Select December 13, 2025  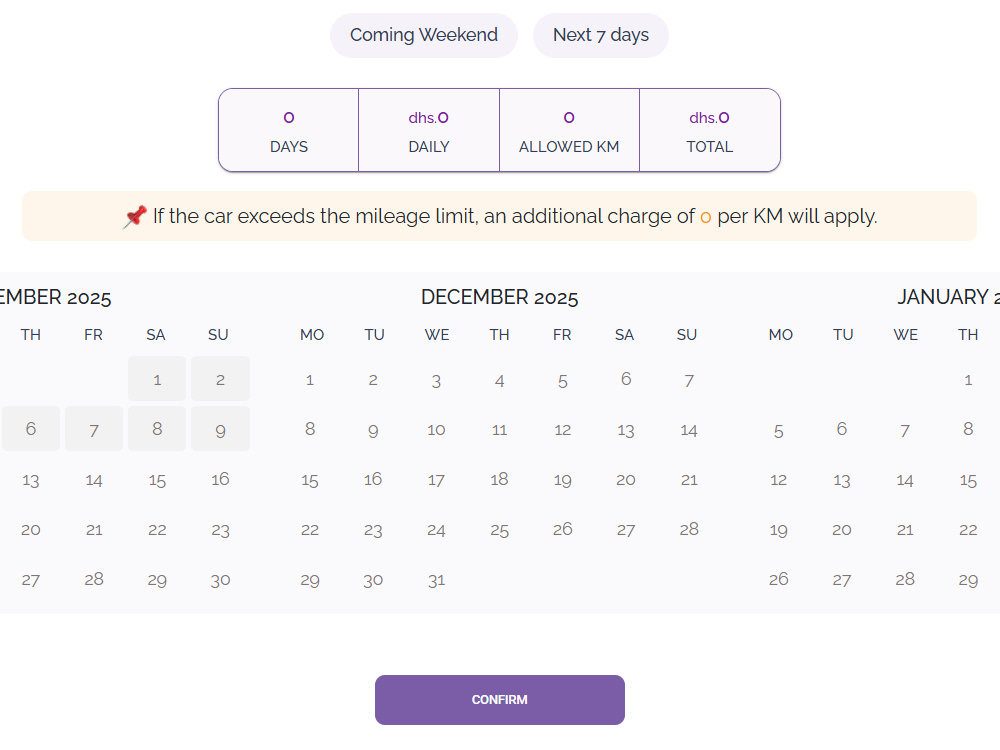click(626, 429)
